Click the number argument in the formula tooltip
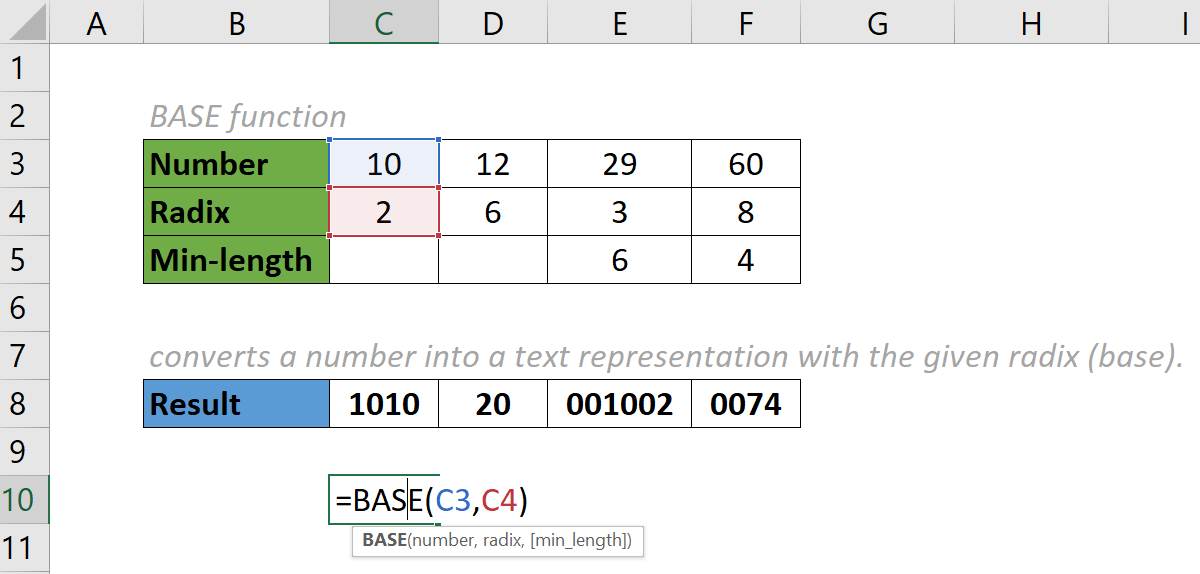 pyautogui.click(x=440, y=541)
